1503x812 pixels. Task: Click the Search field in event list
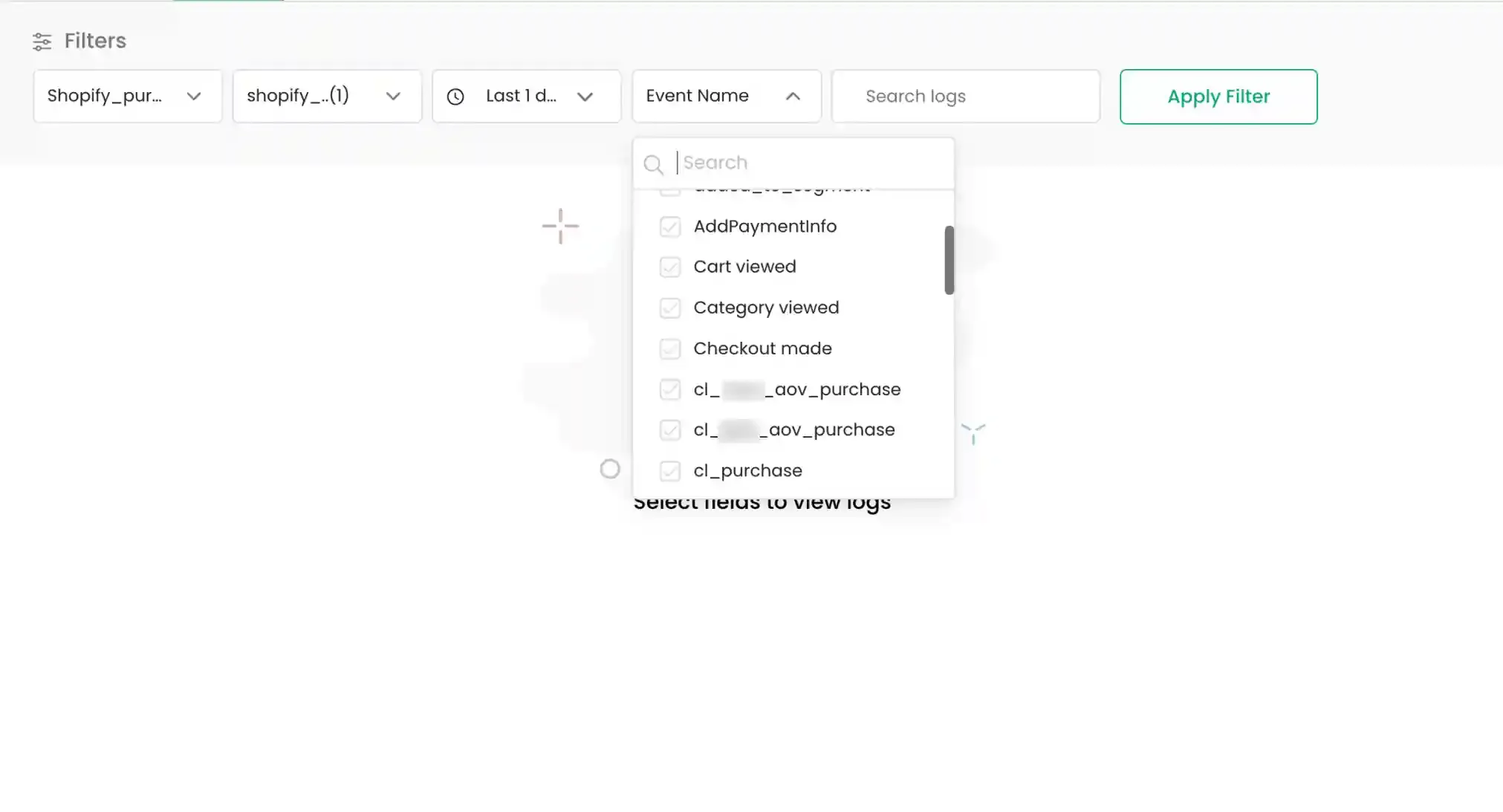tap(793, 163)
